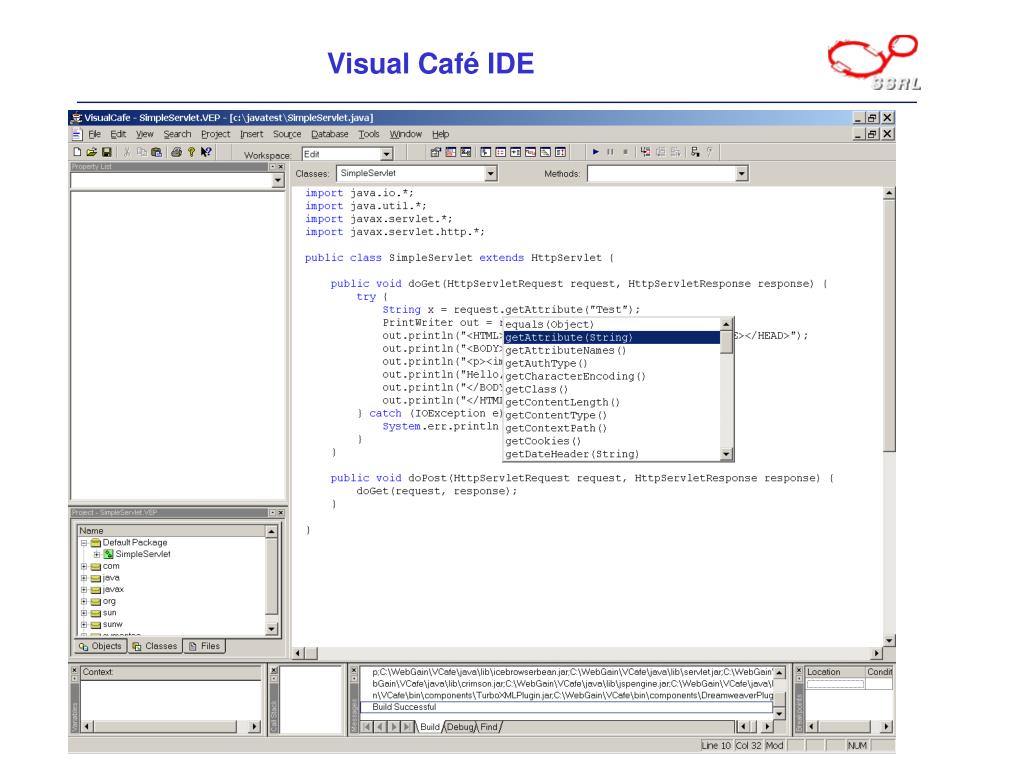Expand the sunw package node

[x=84, y=625]
